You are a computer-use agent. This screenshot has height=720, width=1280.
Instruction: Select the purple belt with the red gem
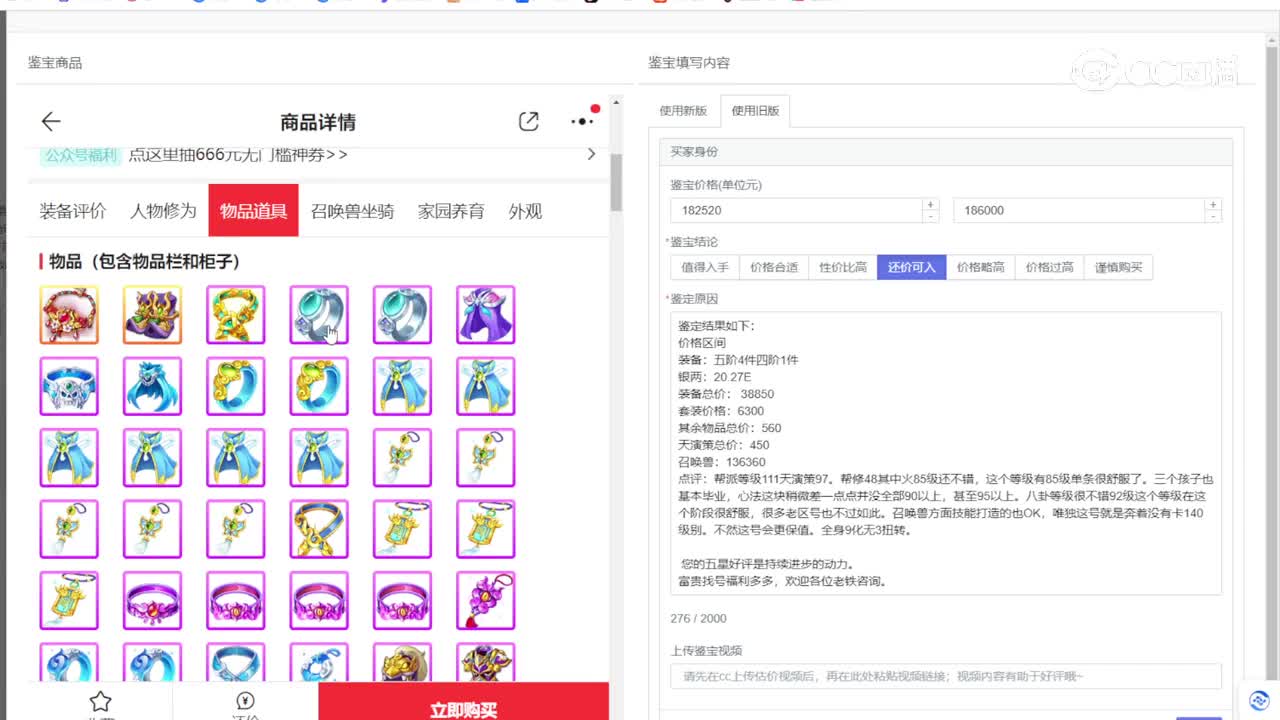tap(152, 600)
